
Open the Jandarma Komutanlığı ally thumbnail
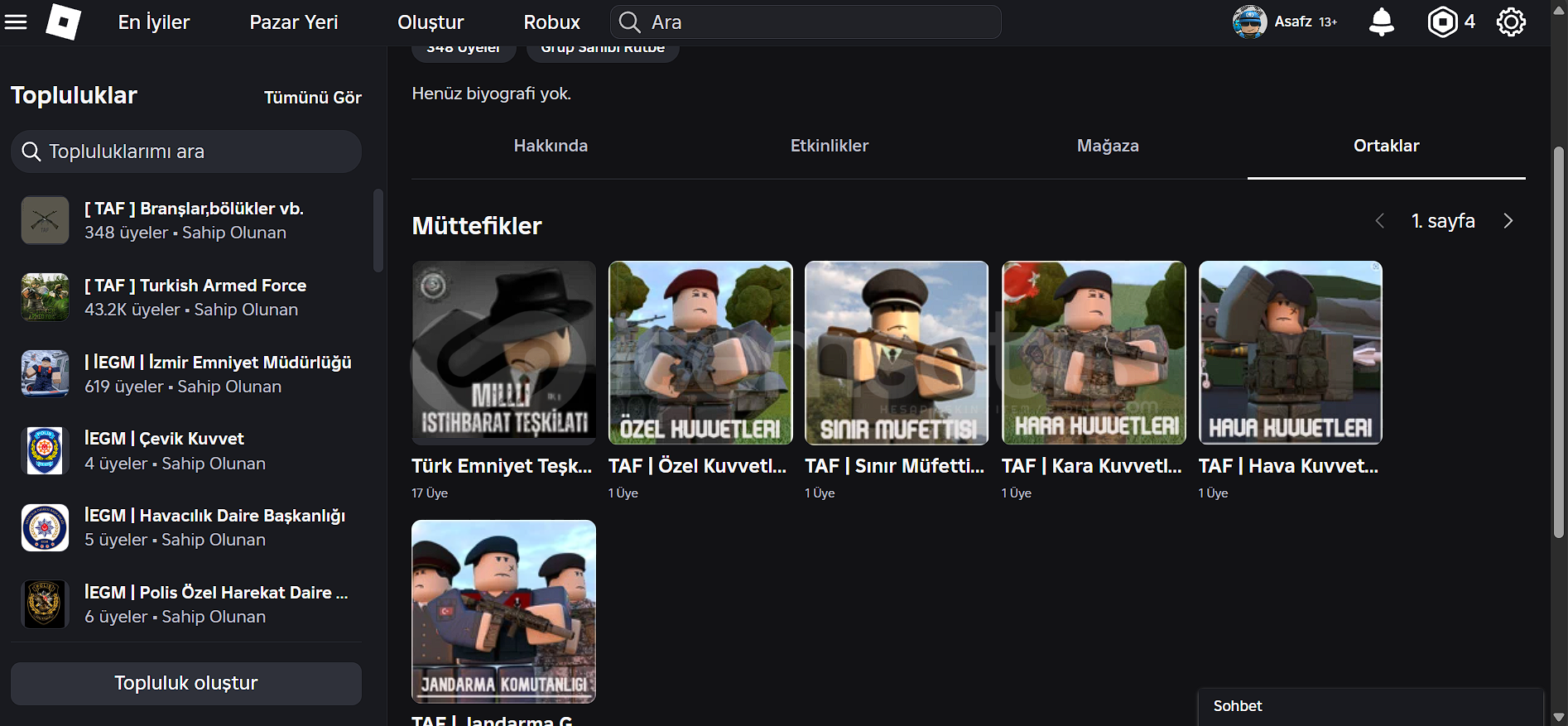[x=503, y=612]
